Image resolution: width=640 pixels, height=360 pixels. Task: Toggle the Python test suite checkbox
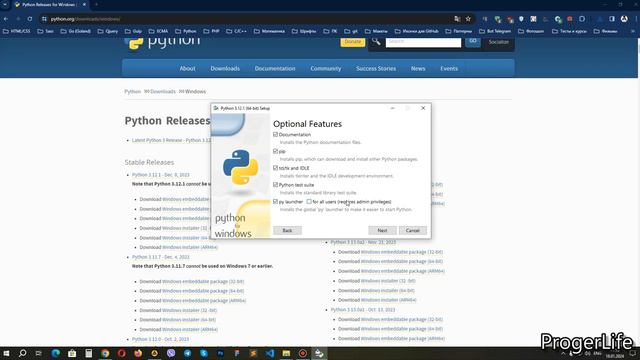coord(276,184)
